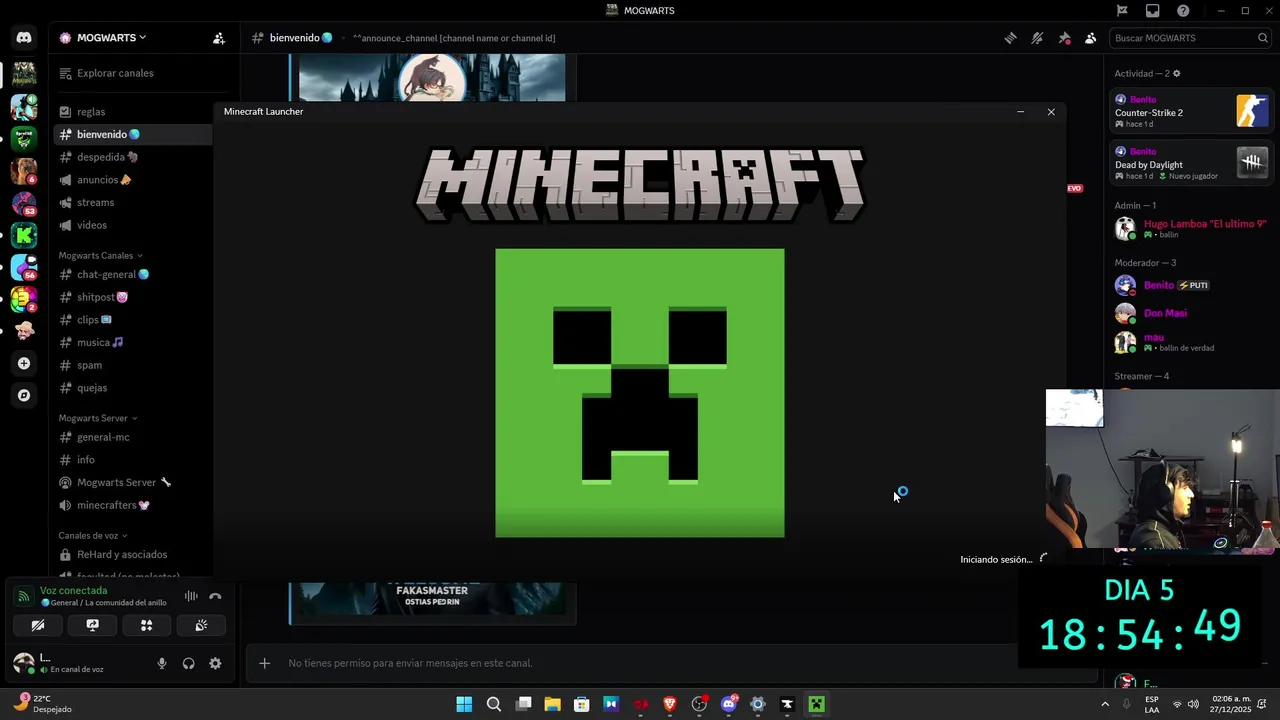Open Windows taskbar search
Viewport: 1280px width, 720px height.
[x=494, y=704]
